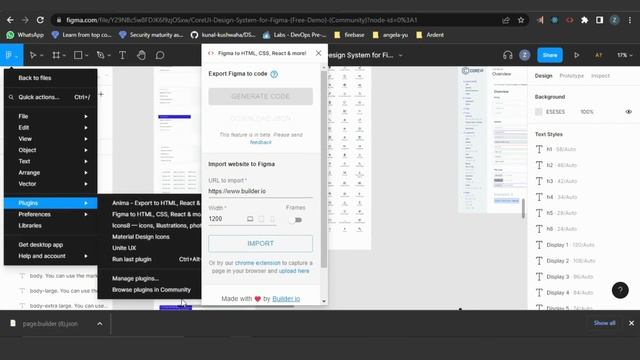Select the Hand tool
The image size is (640, 360).
pos(141,55)
